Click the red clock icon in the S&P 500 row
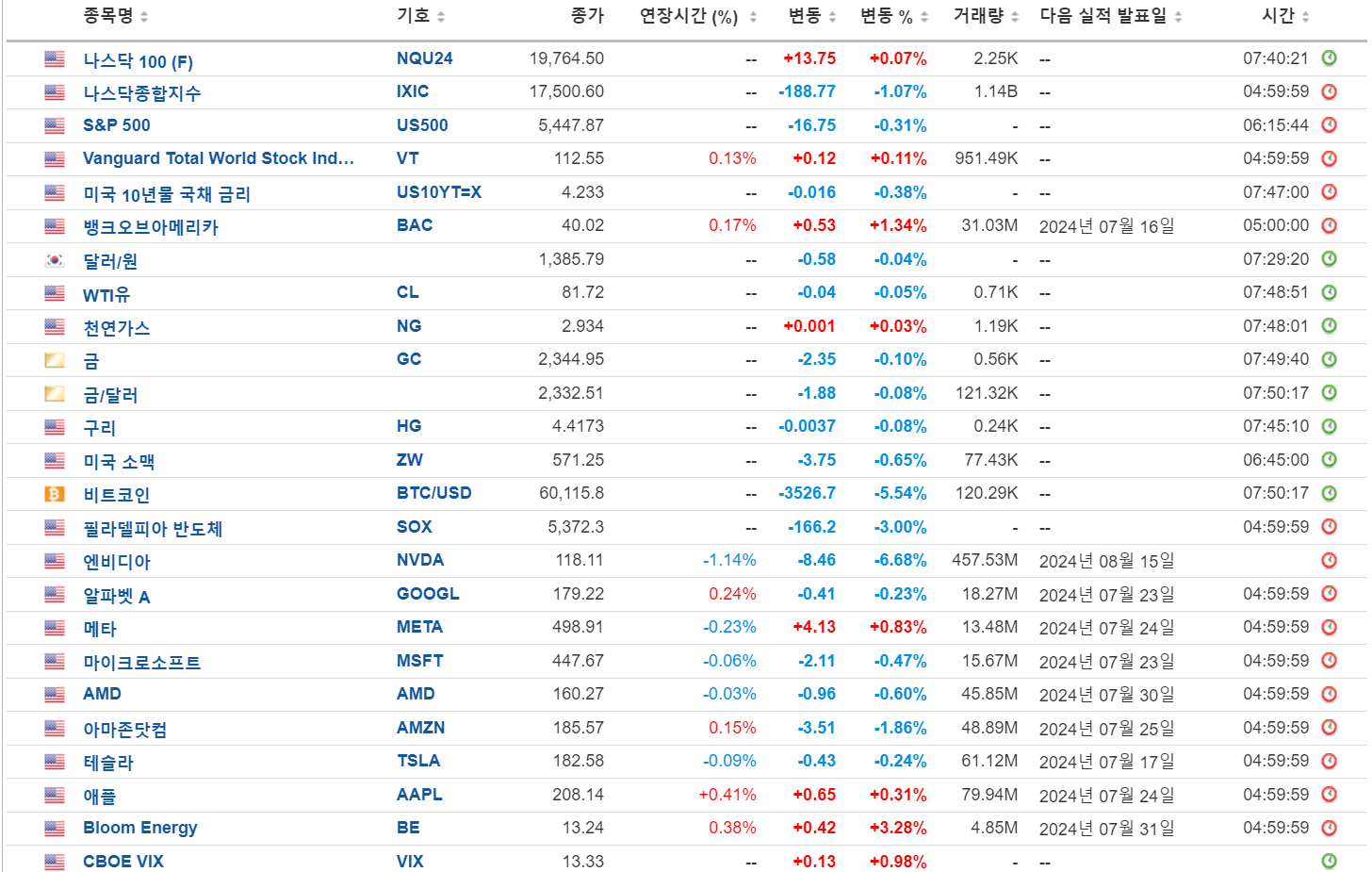The image size is (1372, 872). pyautogui.click(x=1329, y=125)
